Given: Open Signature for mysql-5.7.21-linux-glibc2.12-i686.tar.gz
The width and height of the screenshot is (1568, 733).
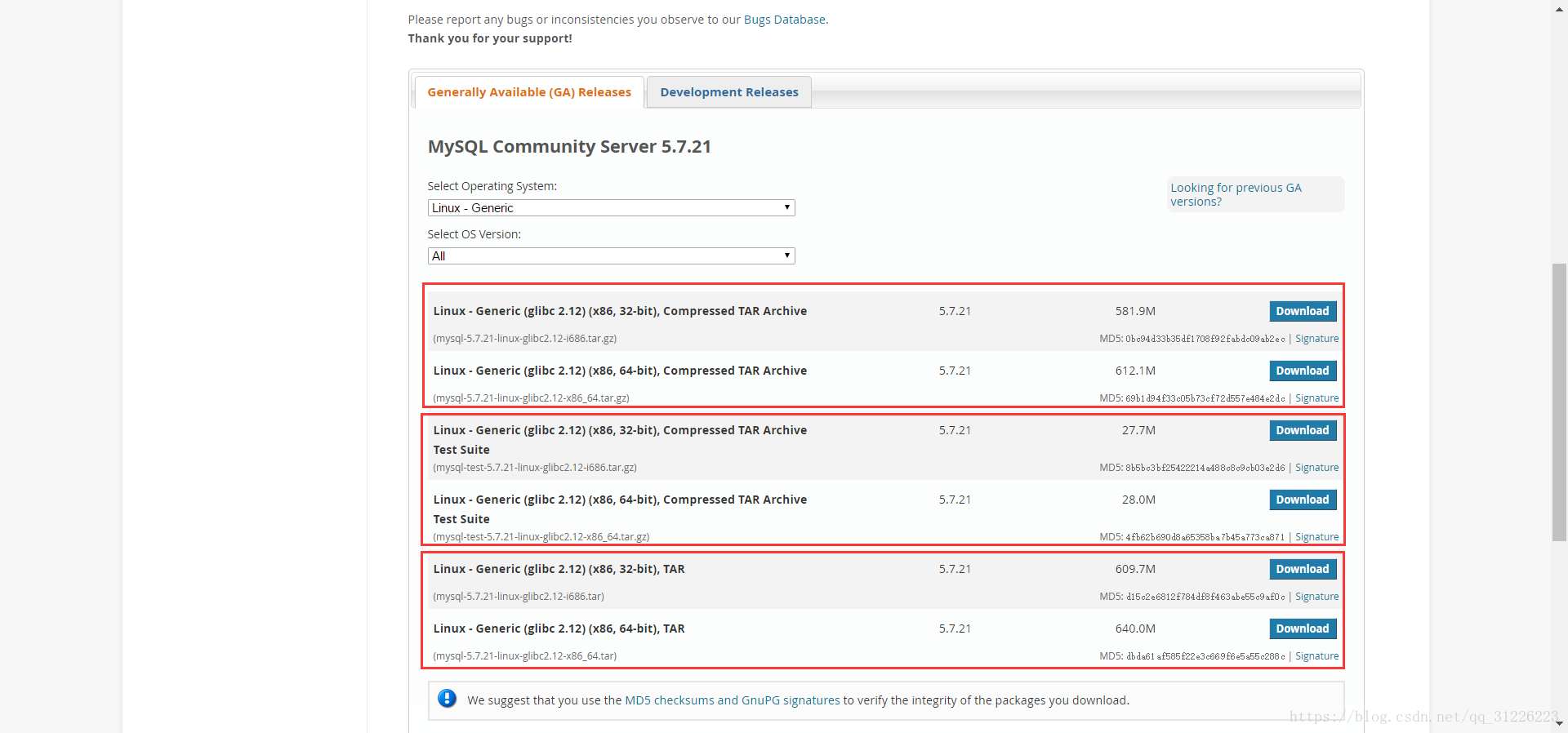Looking at the screenshot, I should tap(1316, 339).
